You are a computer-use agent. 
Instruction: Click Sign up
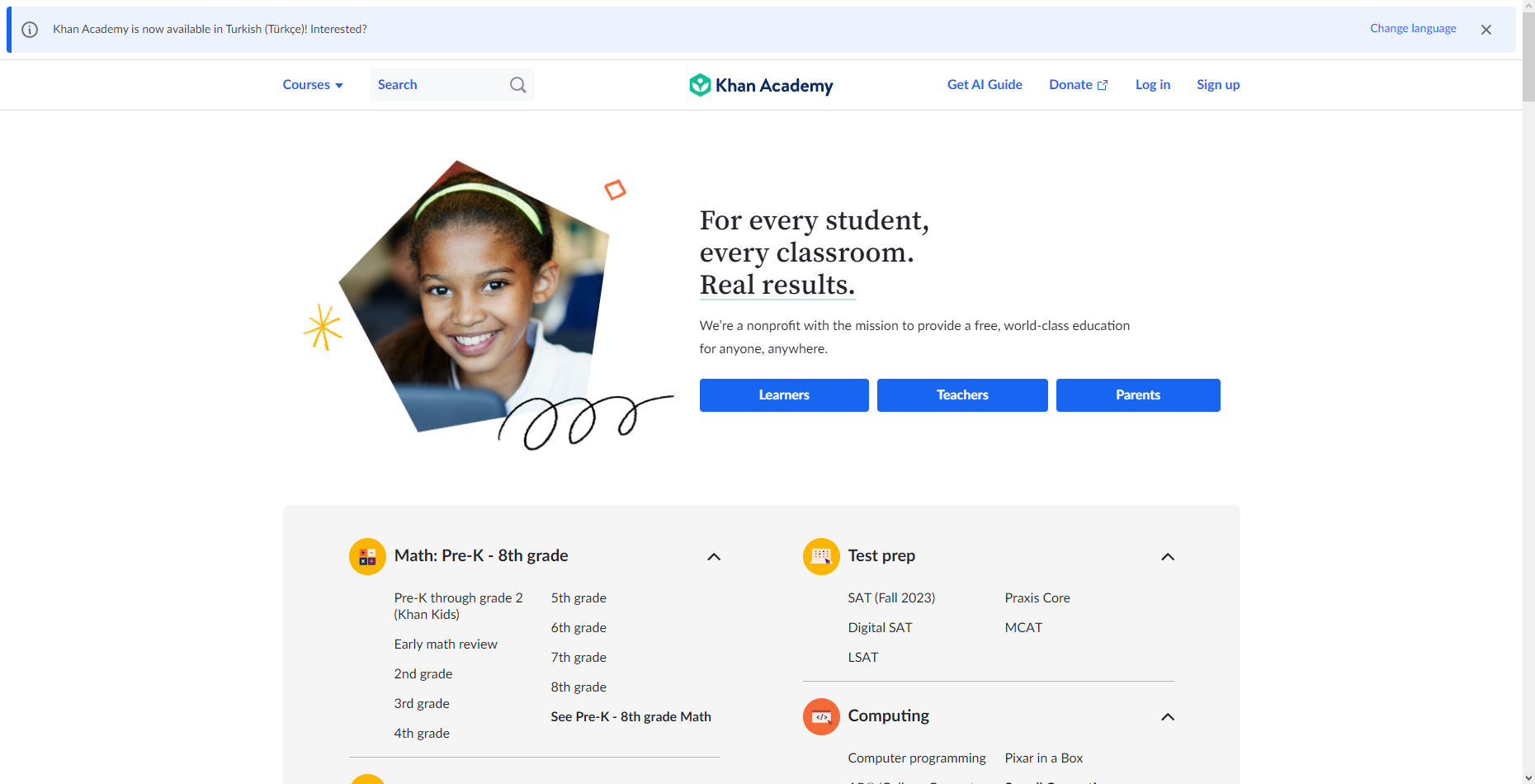(x=1218, y=84)
